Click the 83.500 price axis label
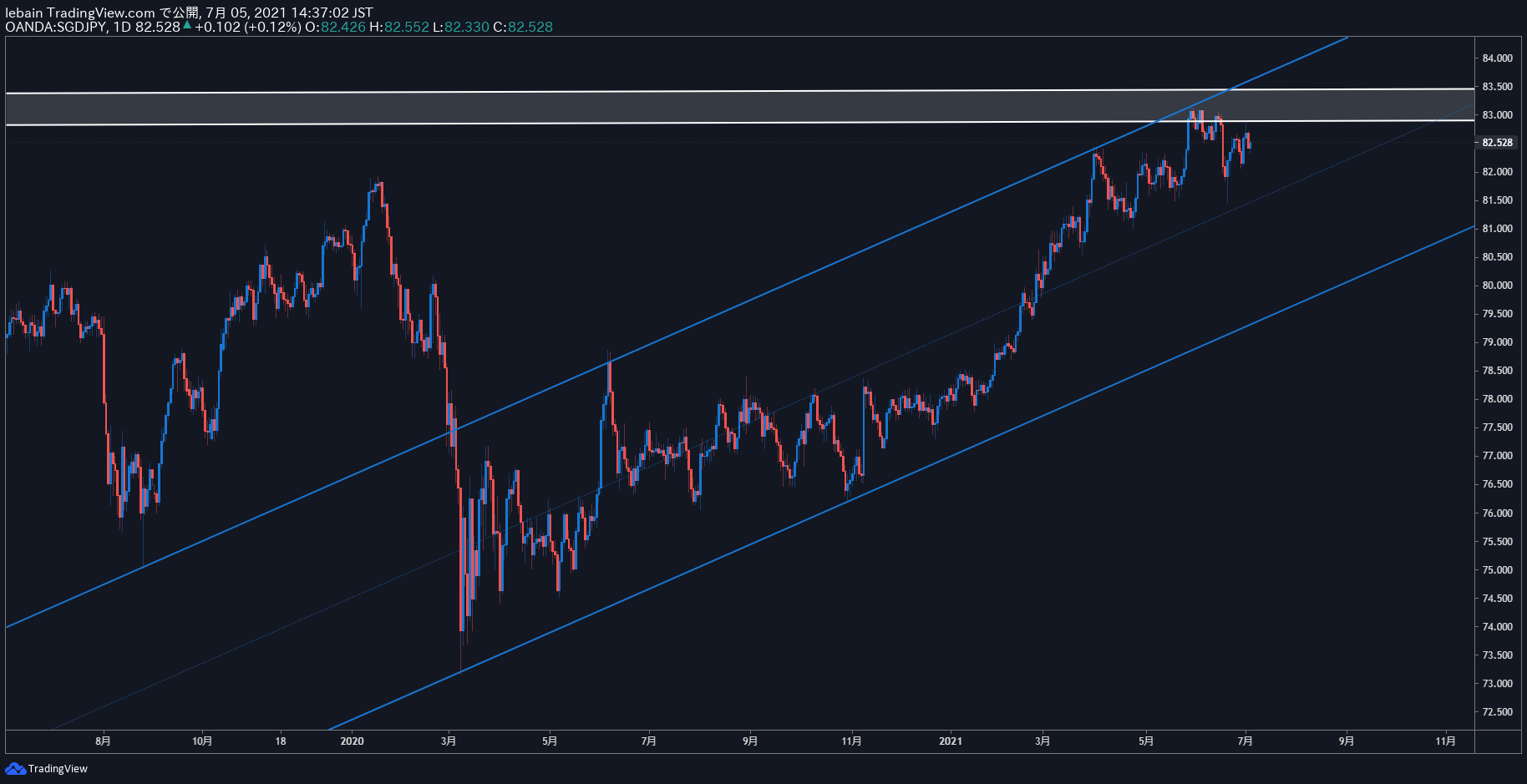 [1498, 87]
